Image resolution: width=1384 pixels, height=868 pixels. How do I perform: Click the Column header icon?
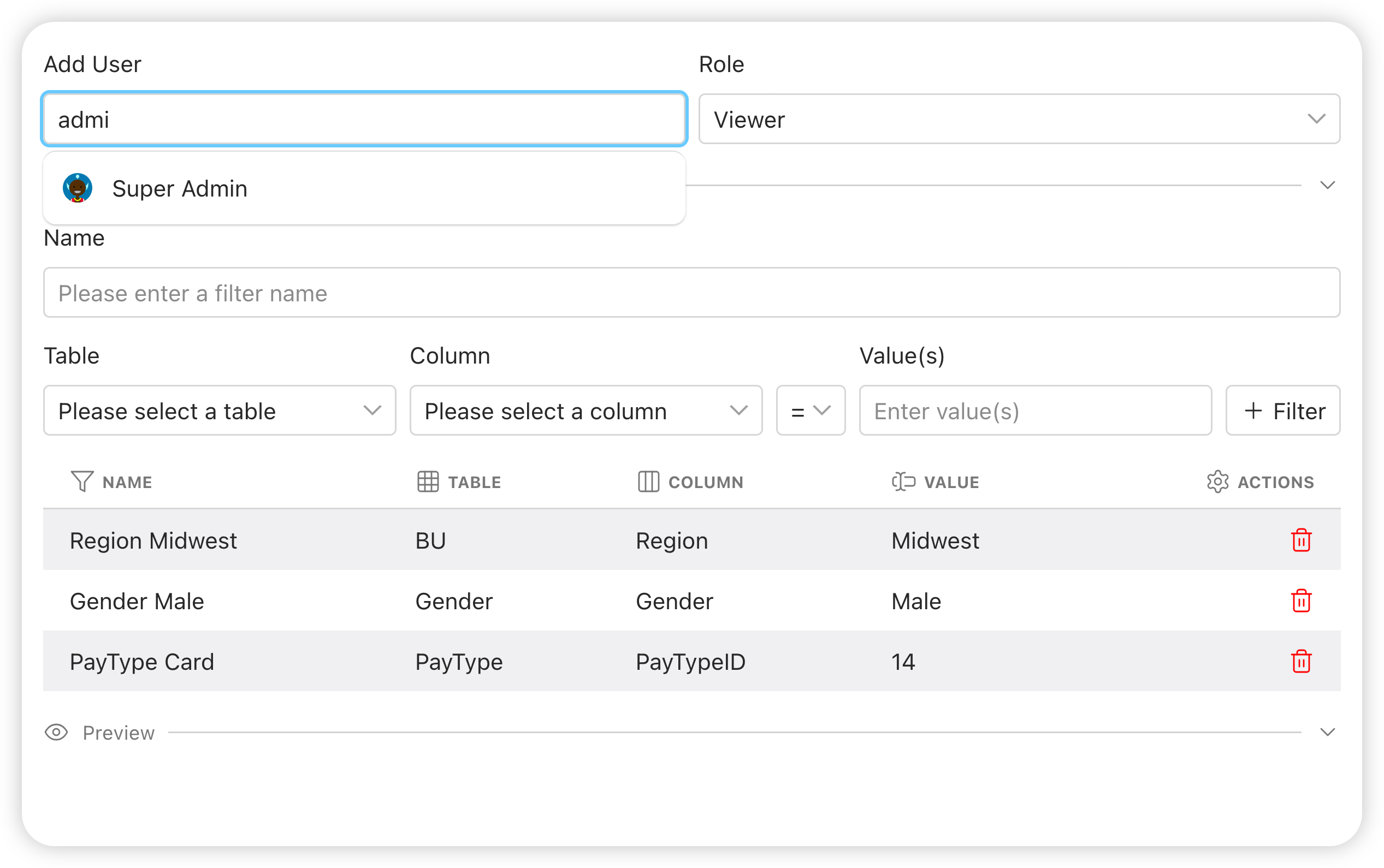pos(648,481)
